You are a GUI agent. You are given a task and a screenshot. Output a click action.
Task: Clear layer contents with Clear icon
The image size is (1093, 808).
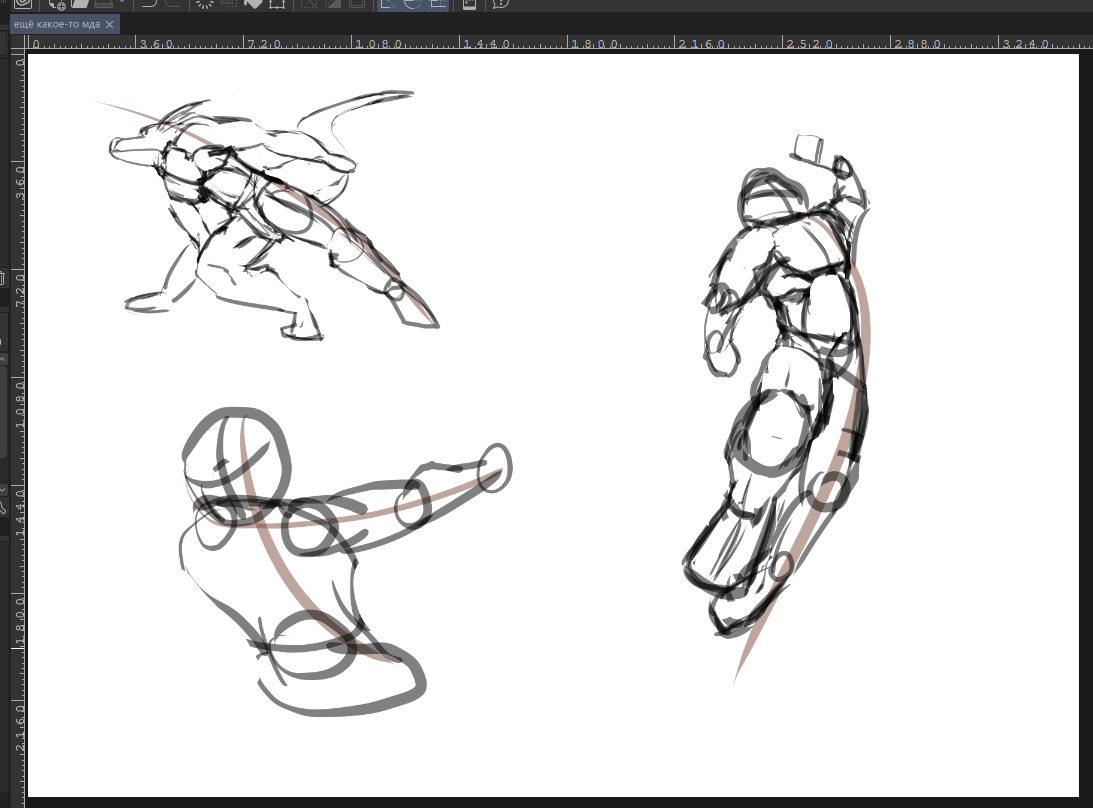[x=204, y=4]
